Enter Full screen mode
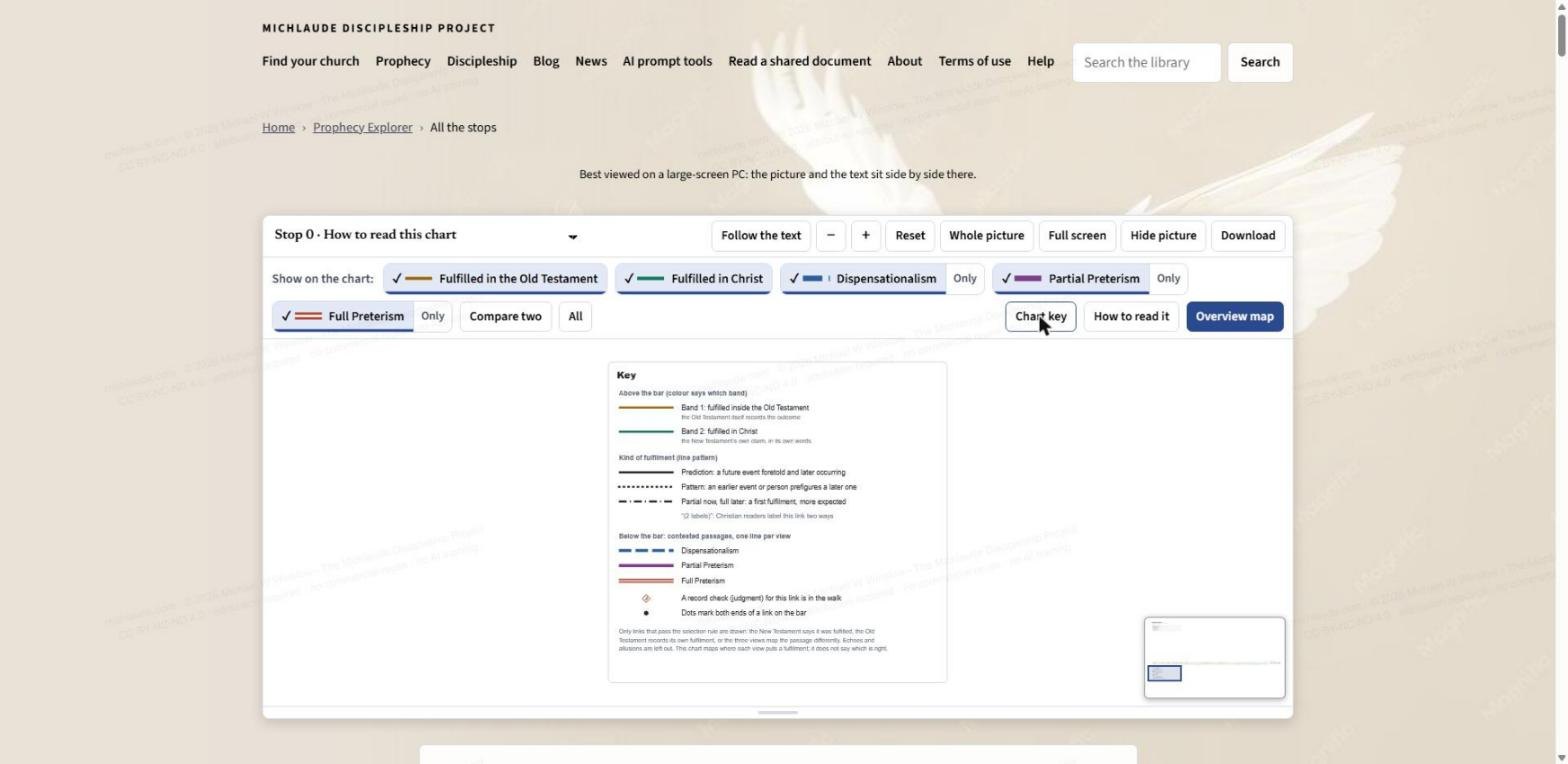The width and height of the screenshot is (1568, 764). pos(1077,236)
